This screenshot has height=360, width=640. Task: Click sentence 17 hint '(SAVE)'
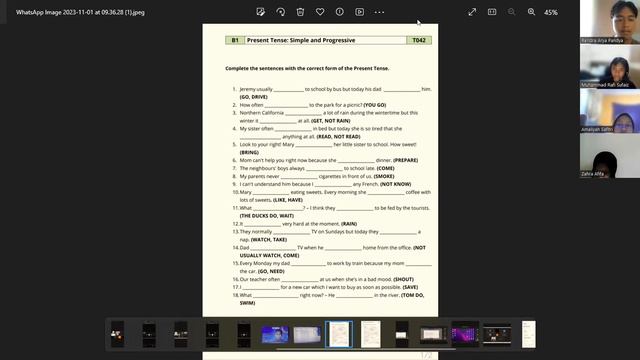click(x=410, y=287)
